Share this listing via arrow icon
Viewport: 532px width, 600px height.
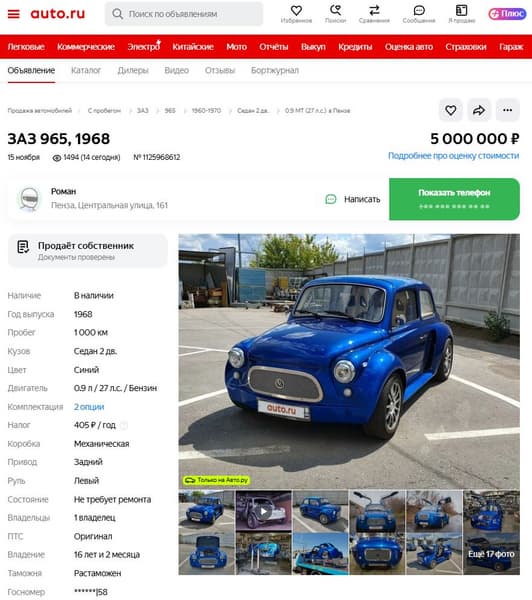coord(479,110)
